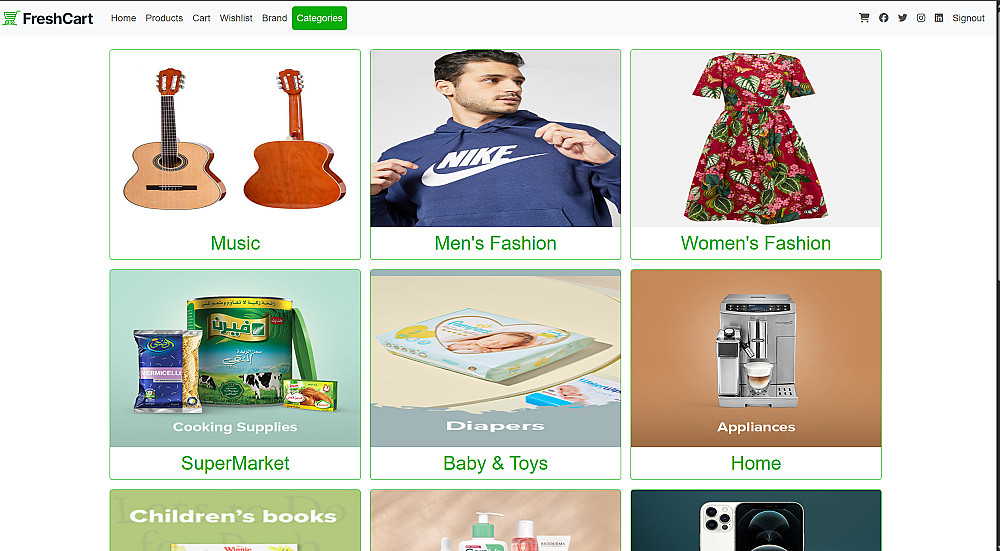1000x551 pixels.
Task: Choose the SuperMarket category card
Action: [x=235, y=374]
